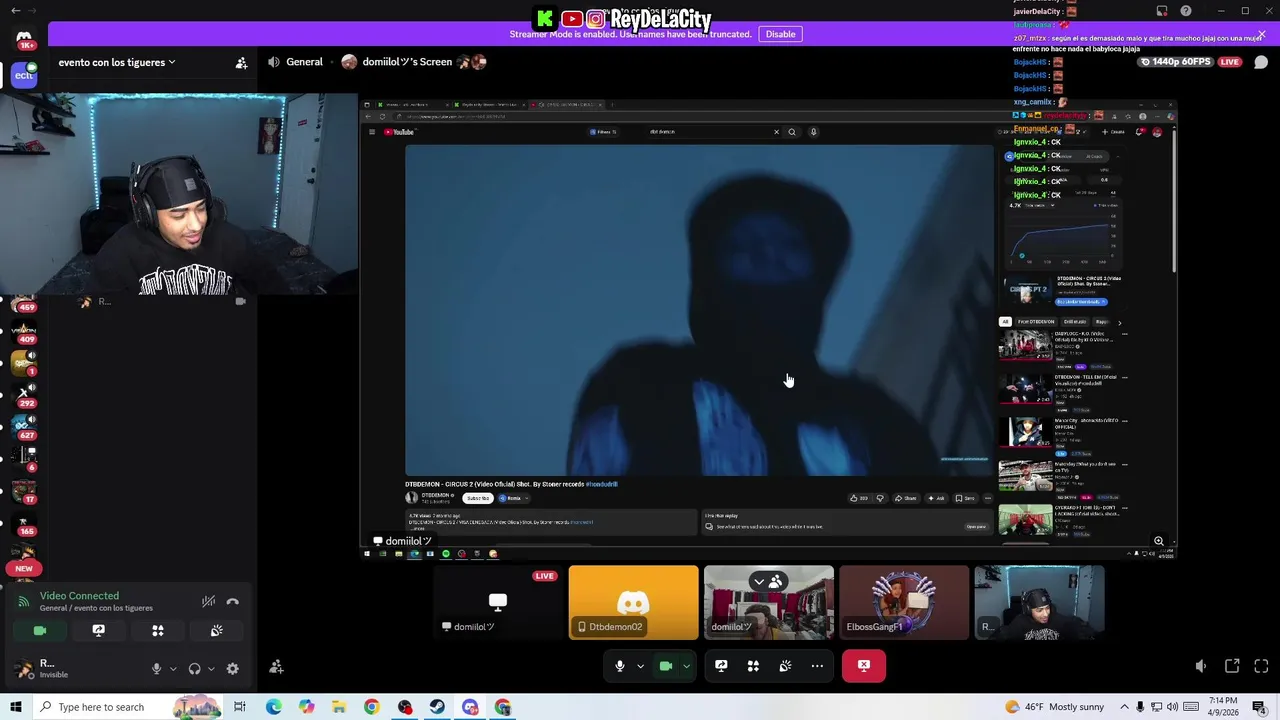
Task: Enter full screen for the stream
Action: coord(1261,666)
